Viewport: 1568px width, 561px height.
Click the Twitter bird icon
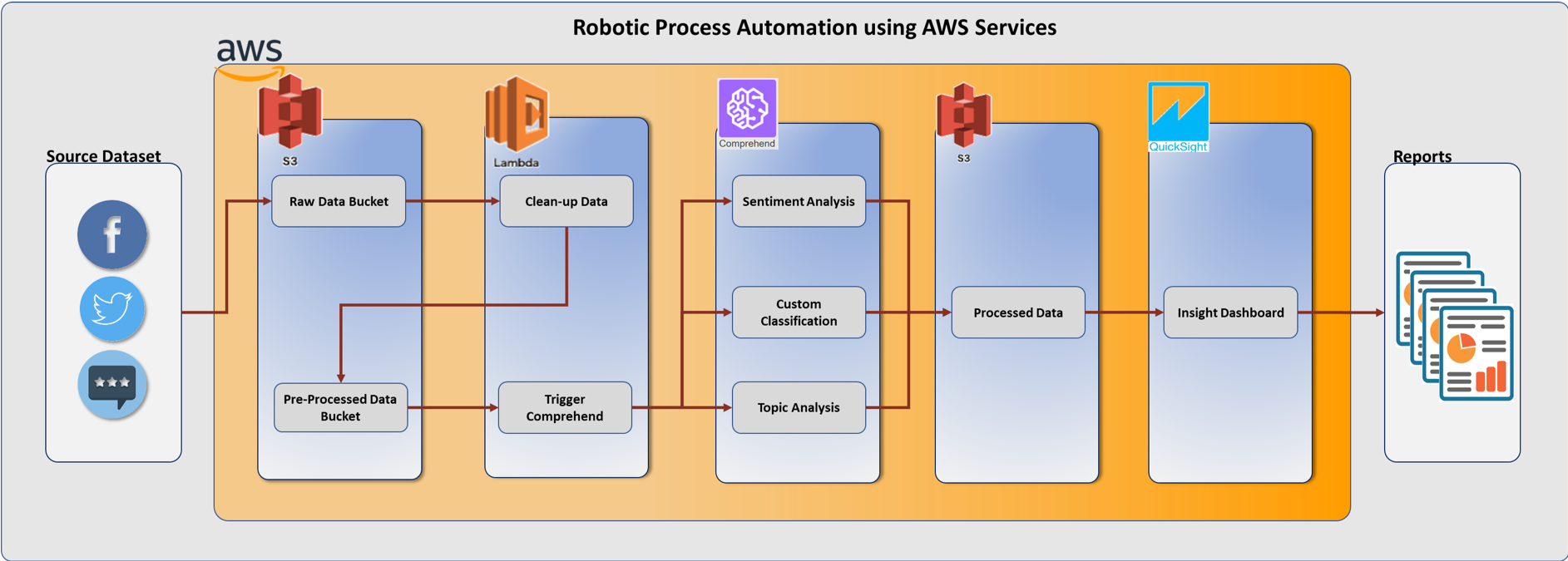pos(112,309)
